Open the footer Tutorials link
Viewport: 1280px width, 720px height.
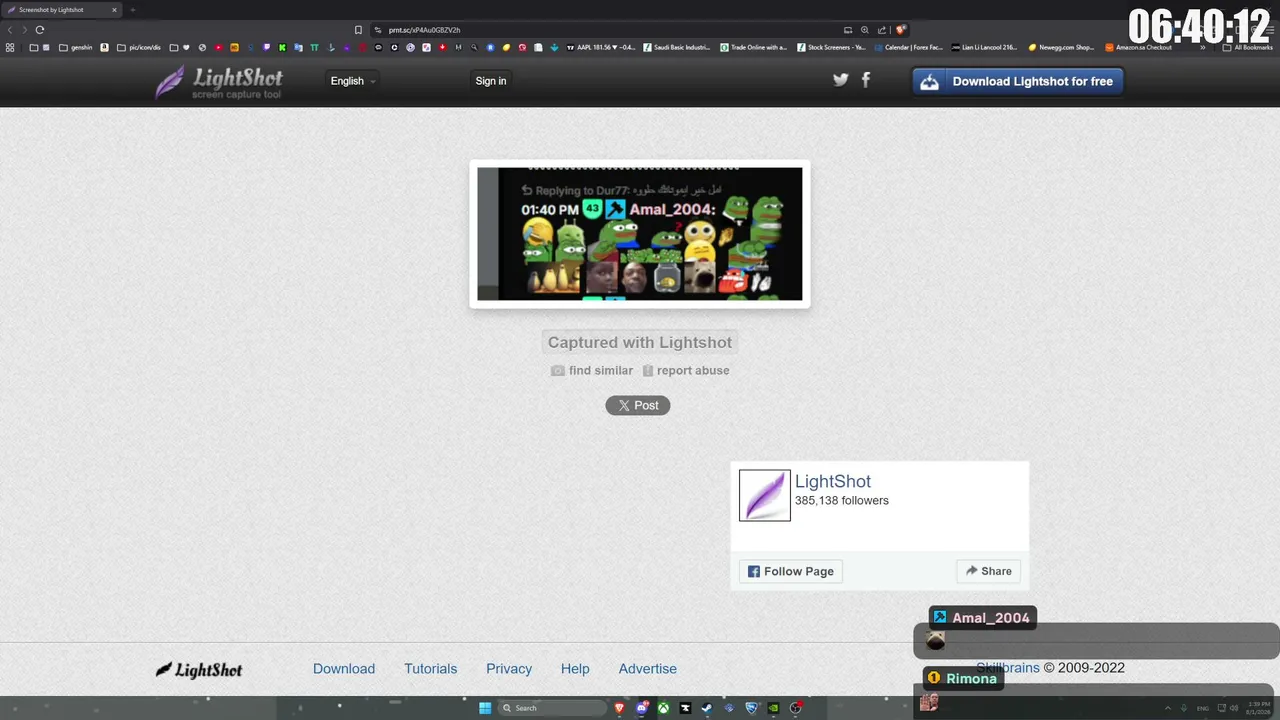click(x=431, y=669)
